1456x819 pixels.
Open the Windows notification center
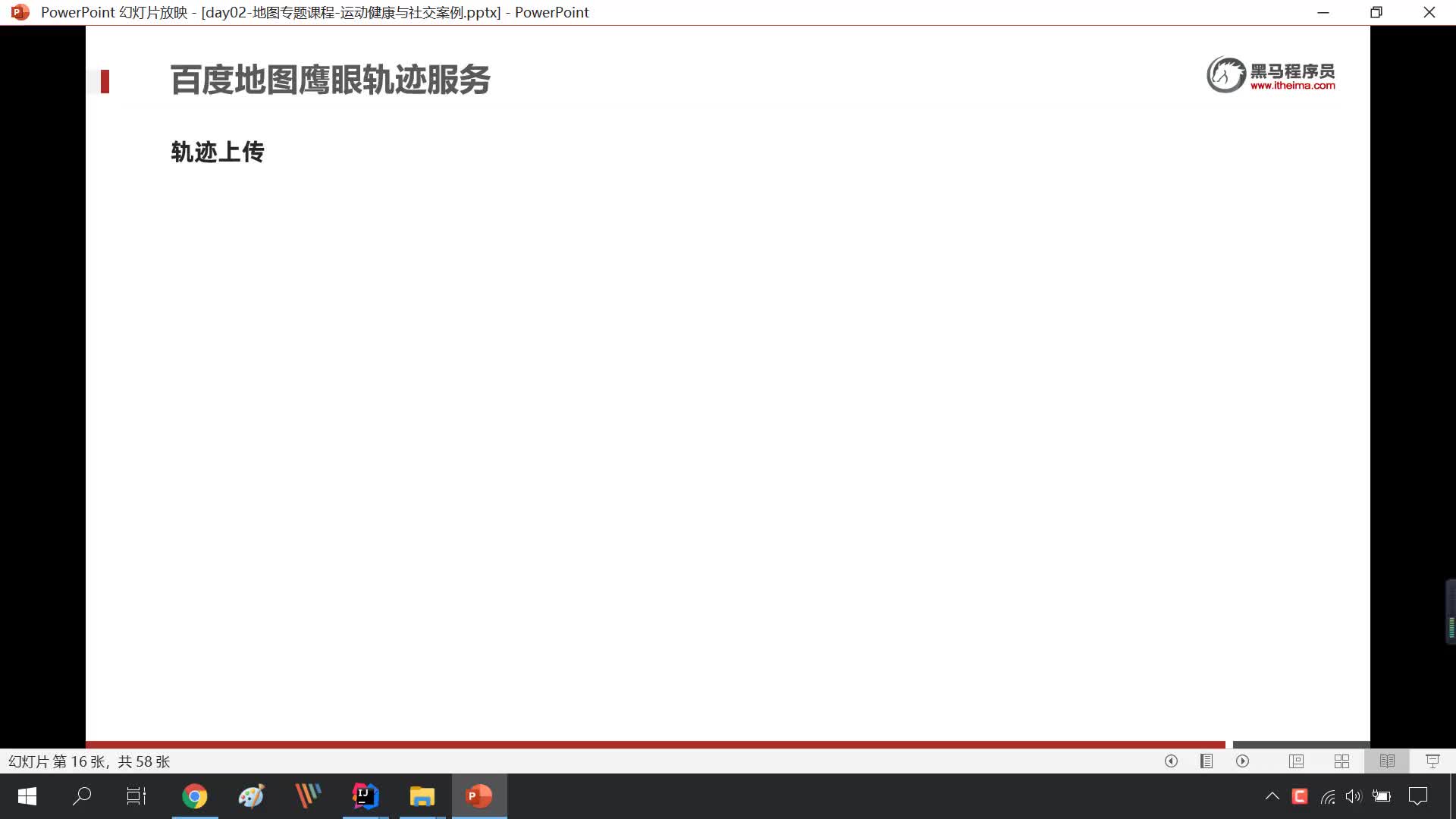[1418, 796]
